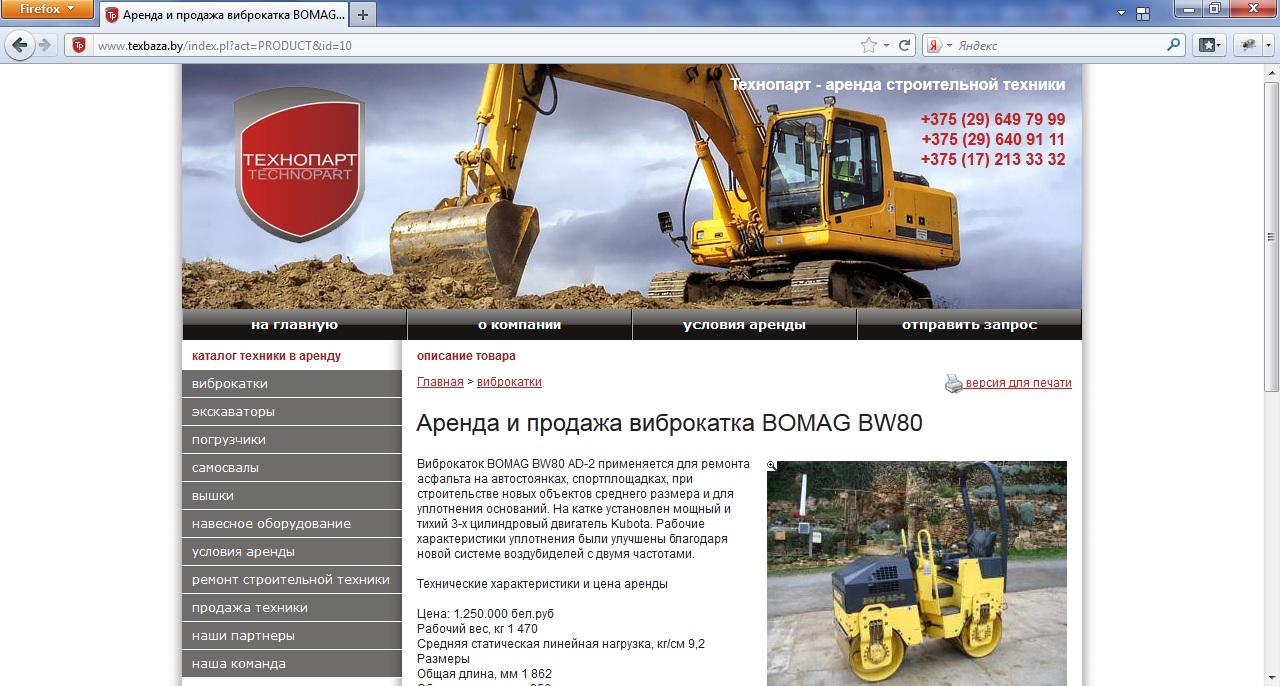Click the 'описание товара' header

[x=466, y=356]
